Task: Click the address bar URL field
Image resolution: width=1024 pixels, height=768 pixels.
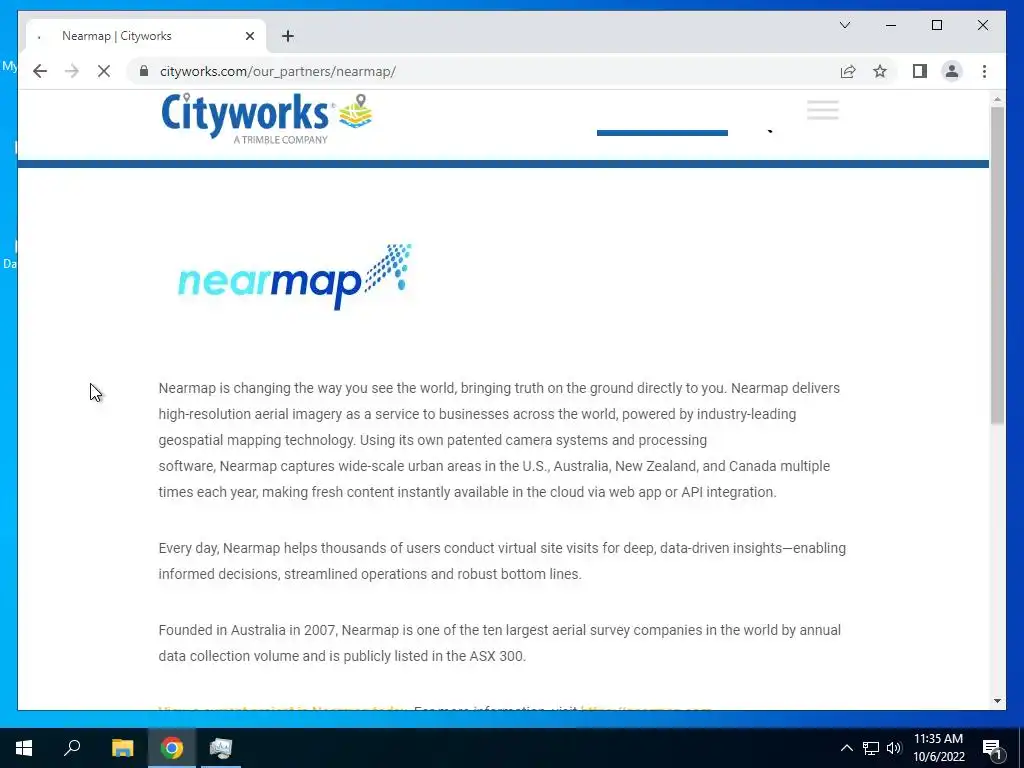Action: pyautogui.click(x=483, y=71)
